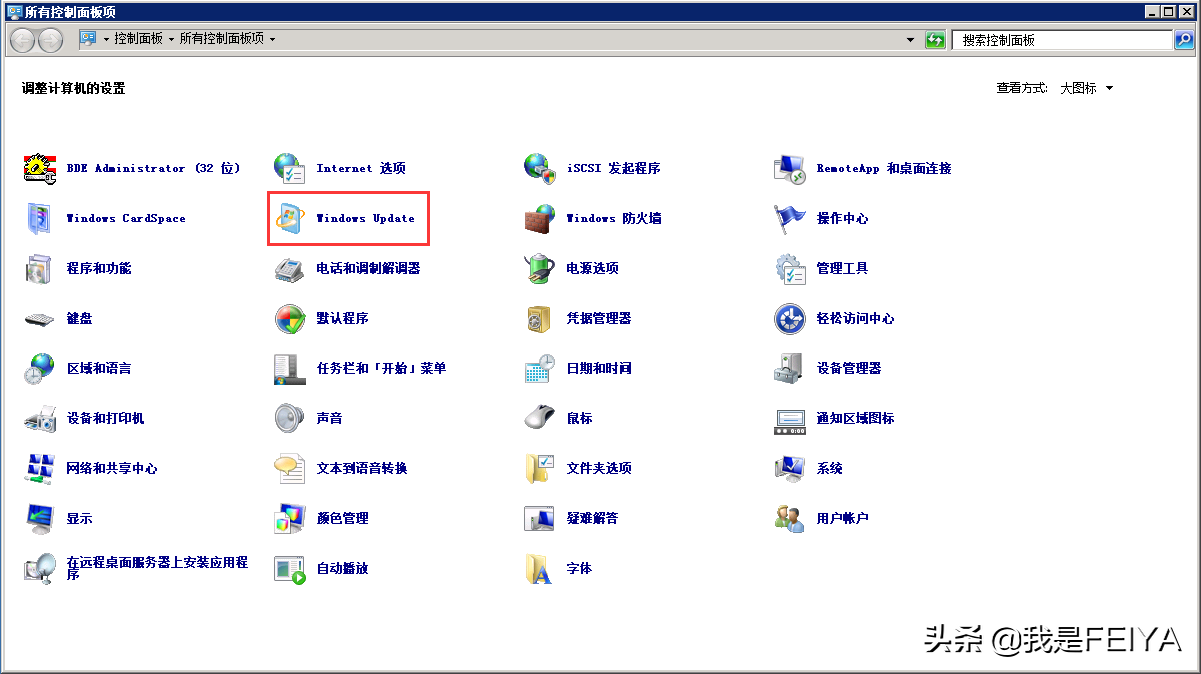
Task: Open RemoteApp 和桌面连接 icon
Action: tap(790, 168)
